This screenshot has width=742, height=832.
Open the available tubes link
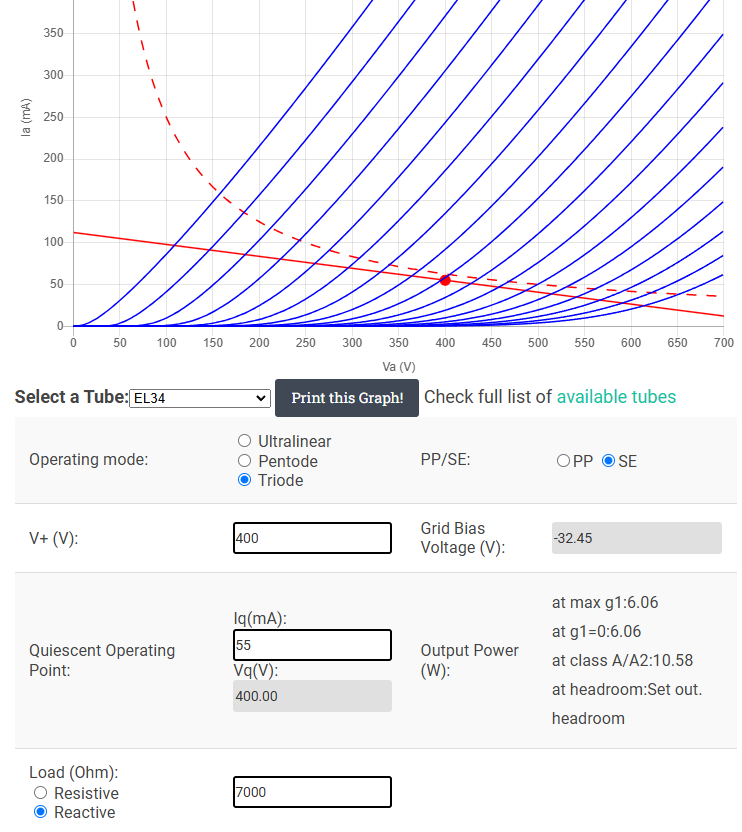point(616,397)
